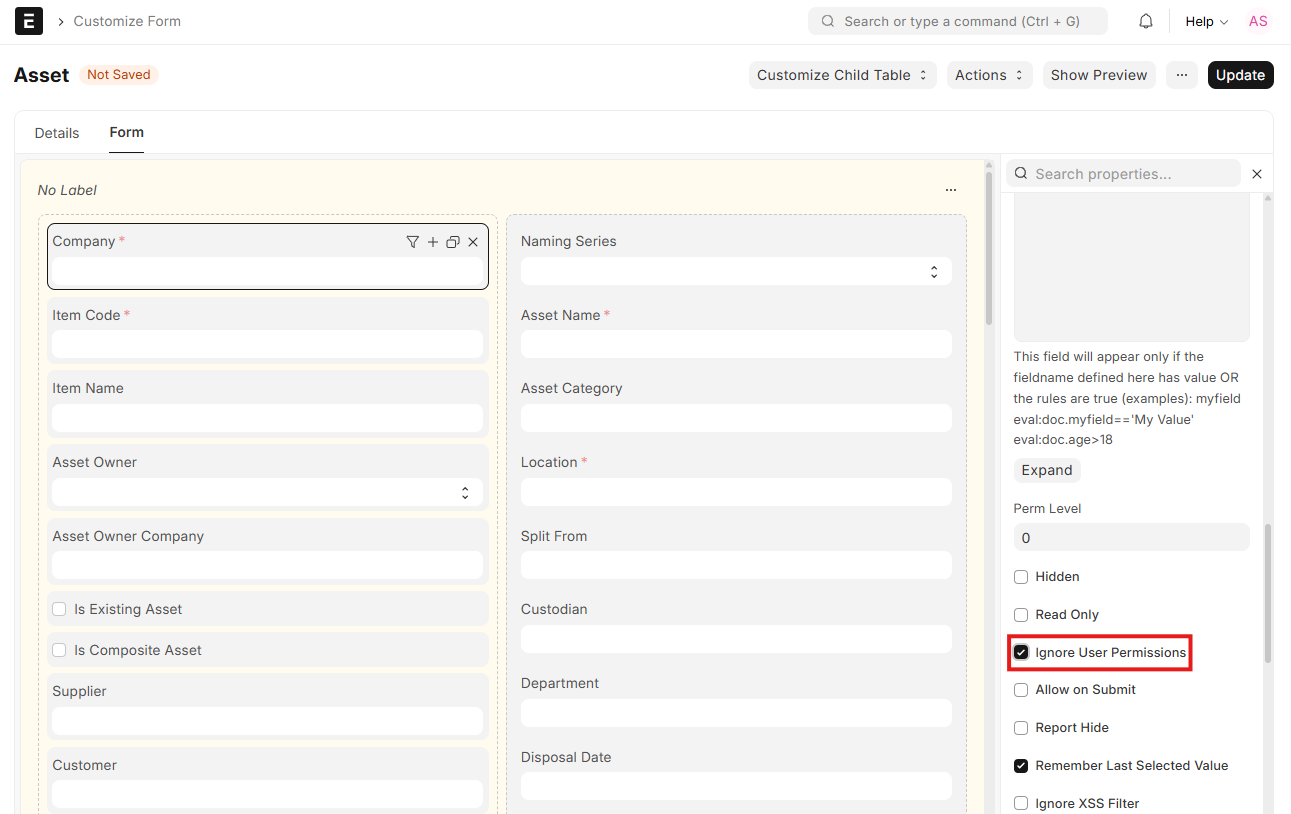Uncheck Ignore User Permissions
Screen dimensions: 1291x814
click(1021, 653)
